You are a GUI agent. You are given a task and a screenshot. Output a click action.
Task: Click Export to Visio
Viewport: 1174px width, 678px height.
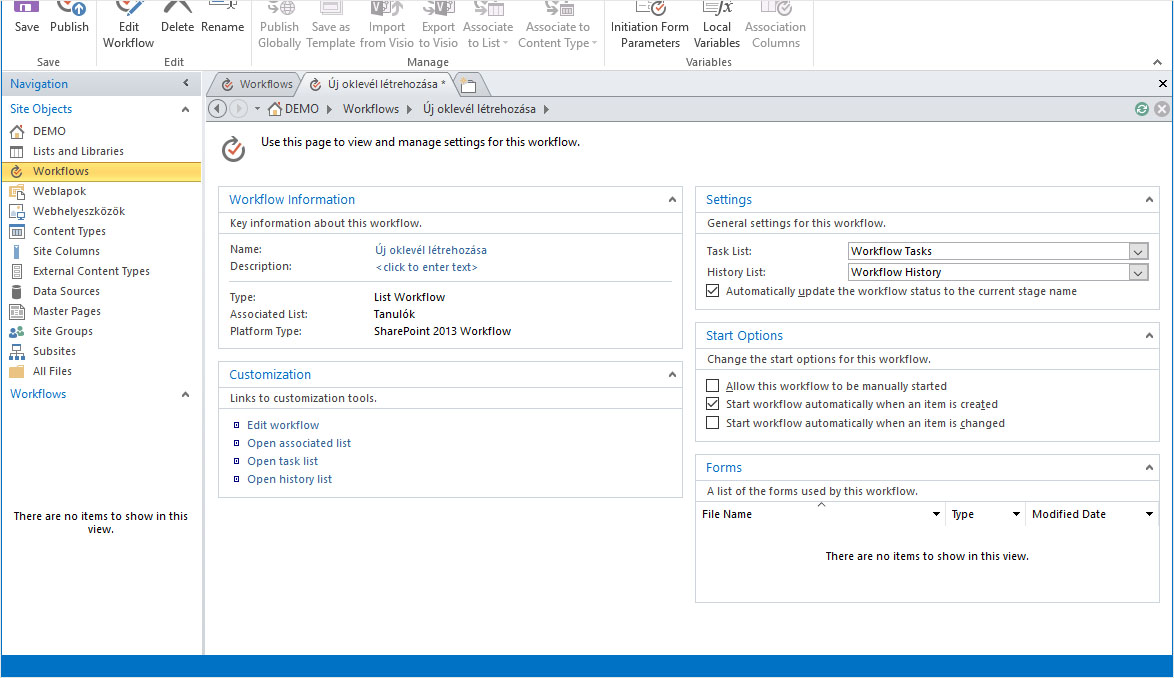(x=438, y=25)
